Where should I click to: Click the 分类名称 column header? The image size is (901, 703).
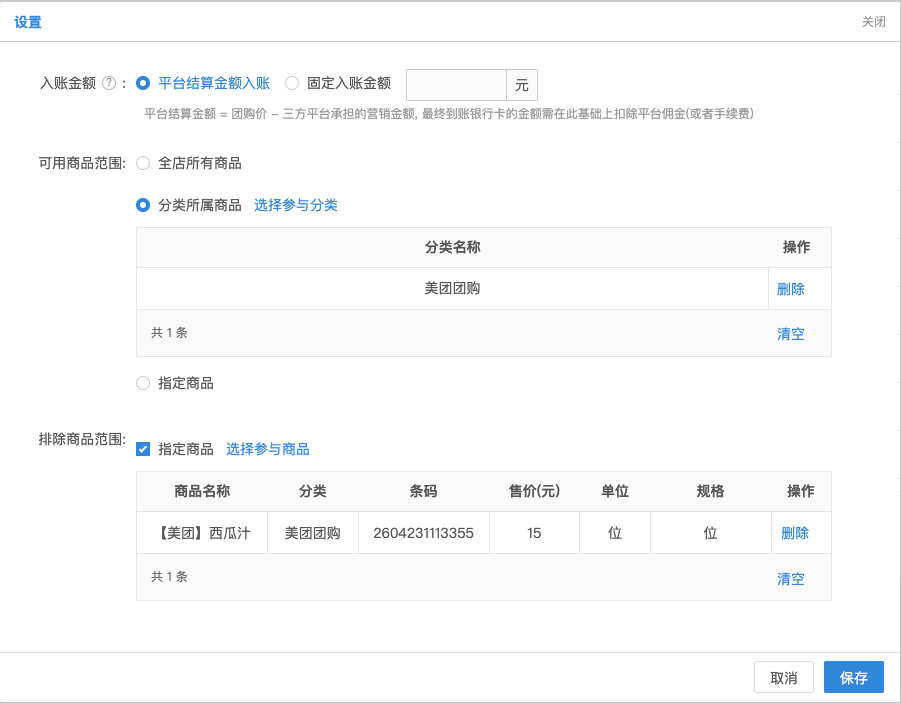452,247
